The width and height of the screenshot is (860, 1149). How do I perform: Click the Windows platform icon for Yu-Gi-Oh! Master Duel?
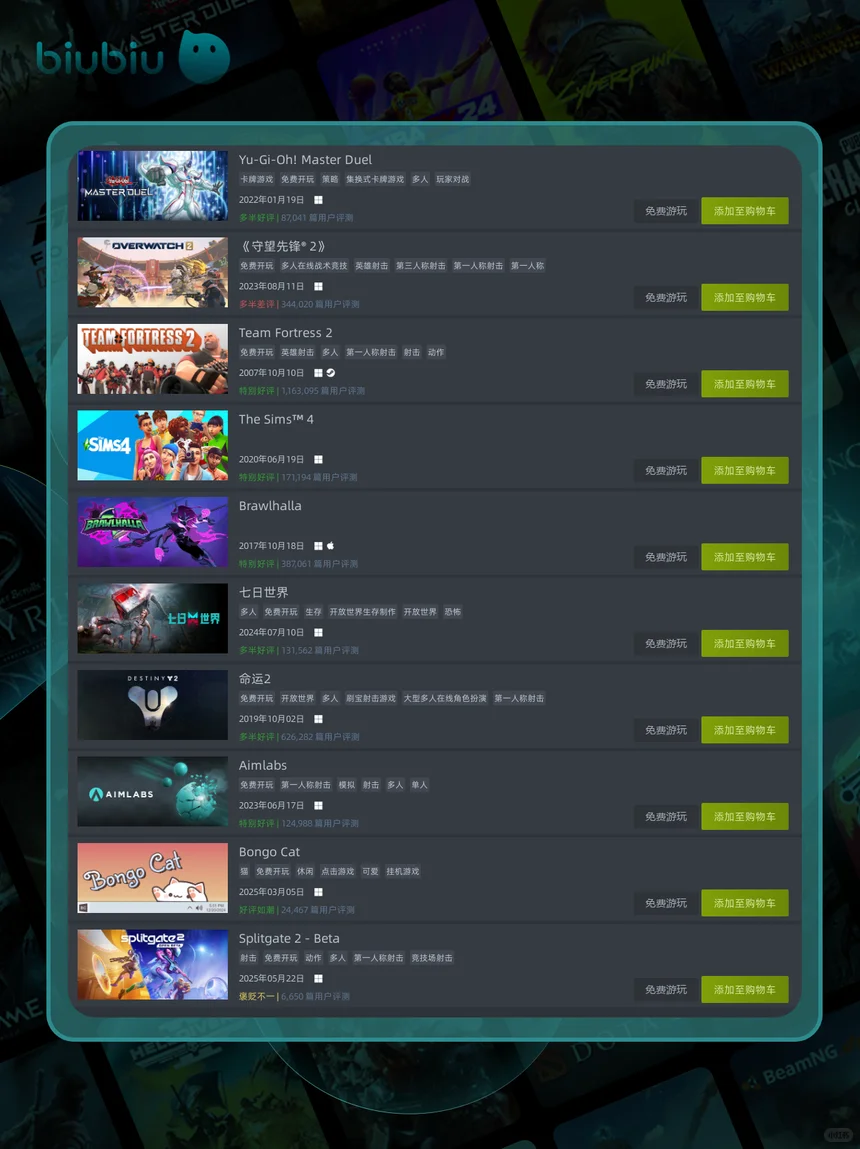[319, 200]
